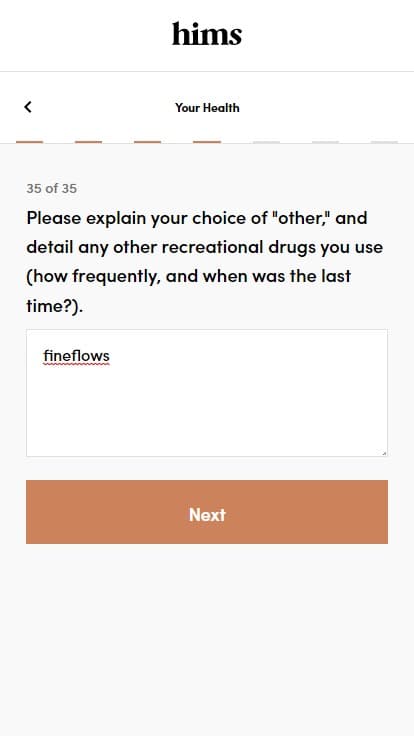Select the word time?) ending the question

click(54, 306)
